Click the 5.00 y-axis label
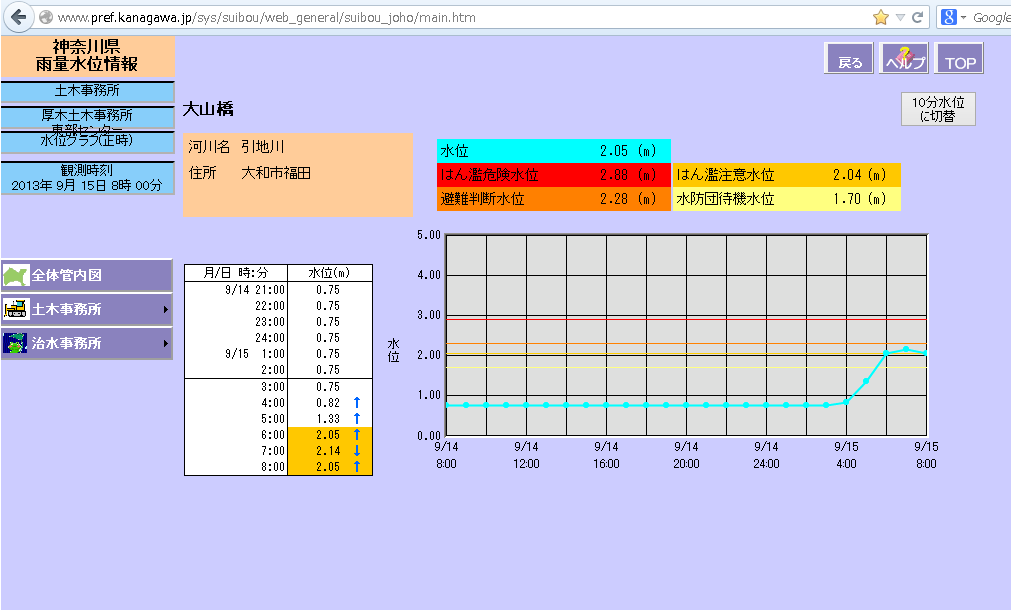 (x=429, y=235)
